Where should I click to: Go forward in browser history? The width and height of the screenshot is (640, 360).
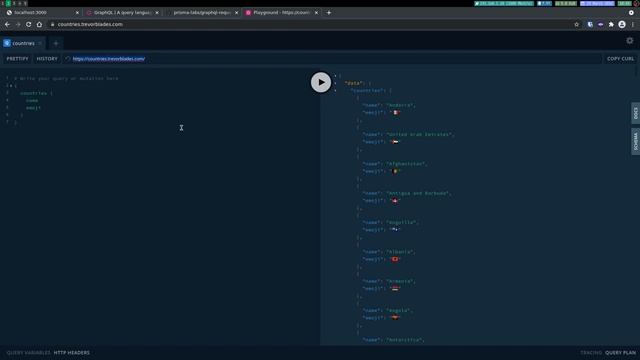coord(18,24)
